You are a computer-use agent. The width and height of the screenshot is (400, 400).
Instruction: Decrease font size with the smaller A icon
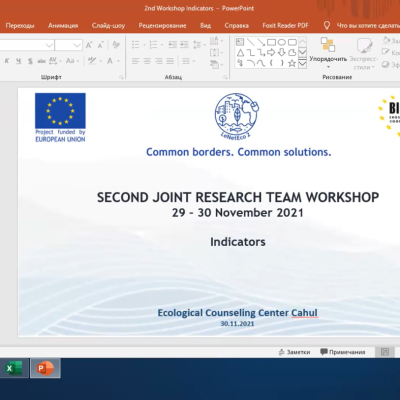click(100, 45)
